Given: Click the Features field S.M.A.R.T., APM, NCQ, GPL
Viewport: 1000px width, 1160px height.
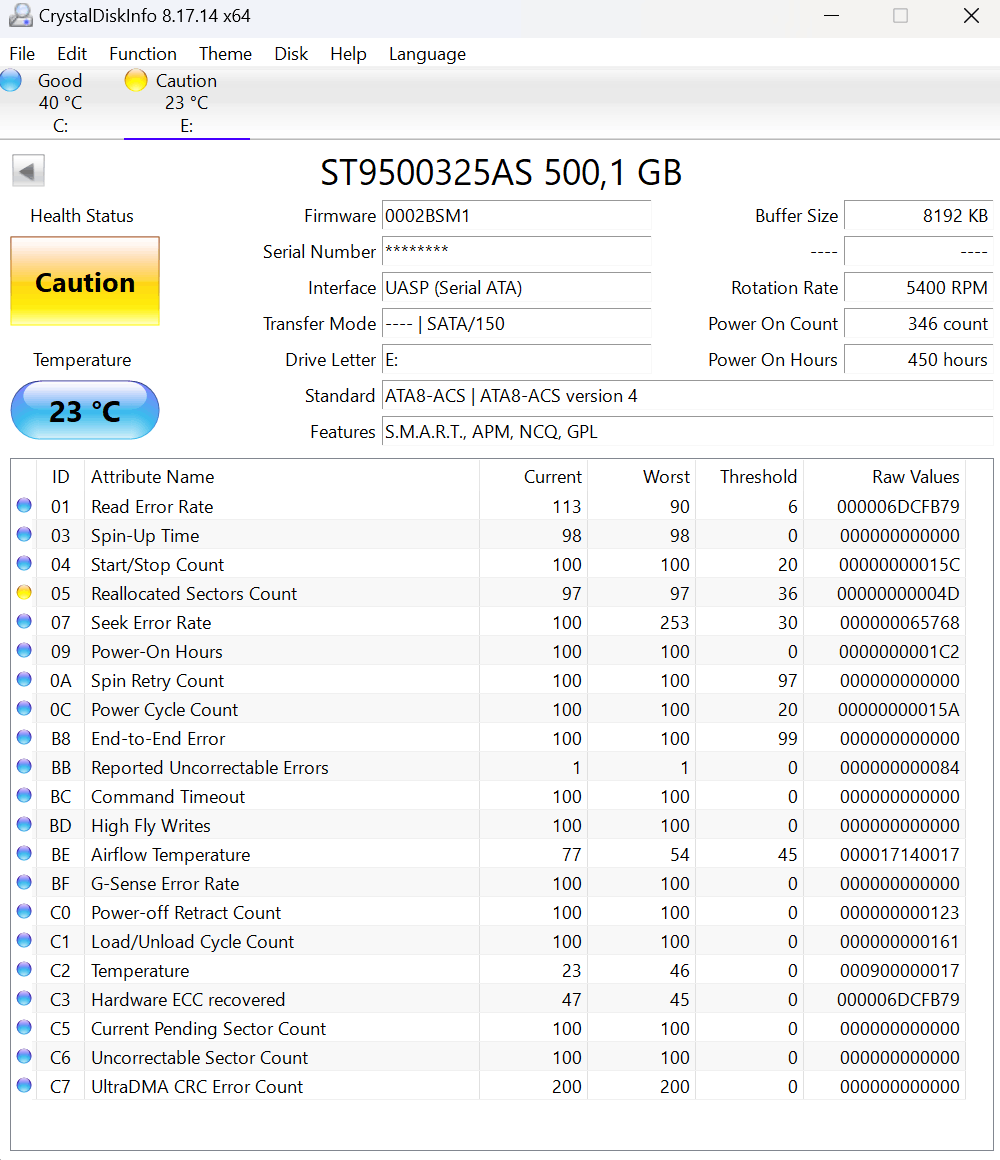Looking at the screenshot, I should tap(687, 432).
